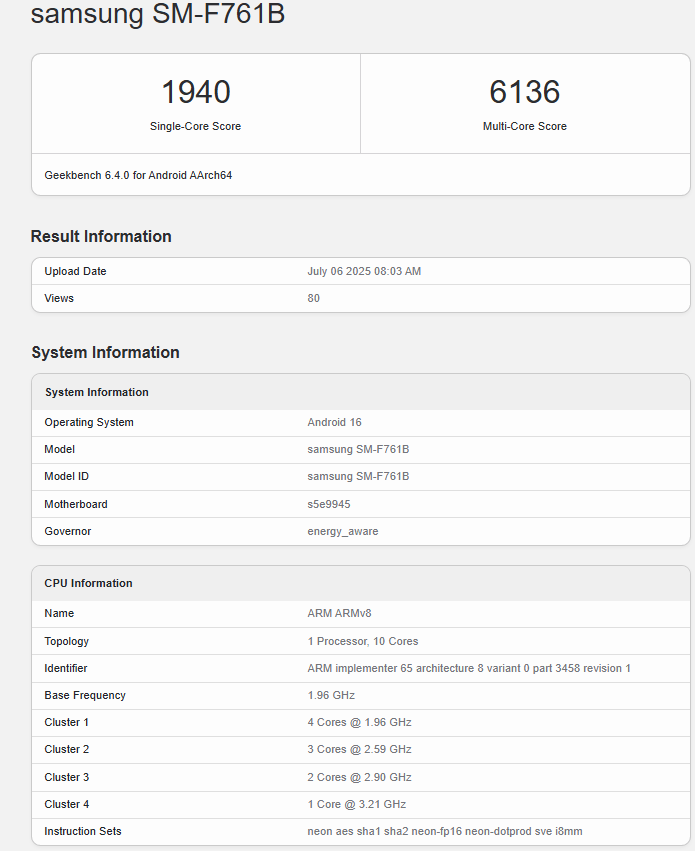Click the Multi-Core Score label

coord(525,126)
